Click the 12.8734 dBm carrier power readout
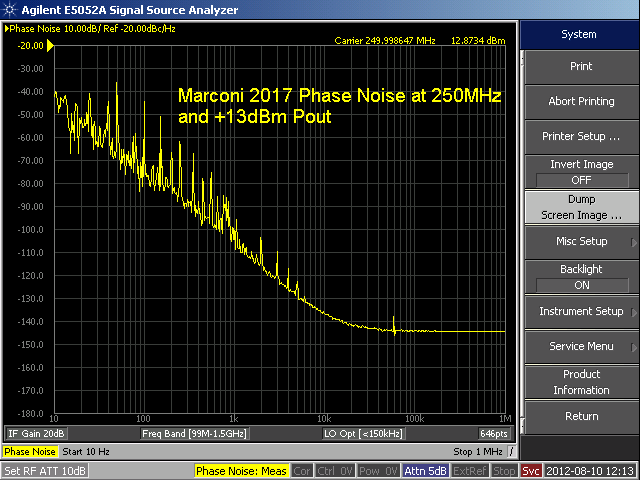640x480 pixels. coord(478,41)
